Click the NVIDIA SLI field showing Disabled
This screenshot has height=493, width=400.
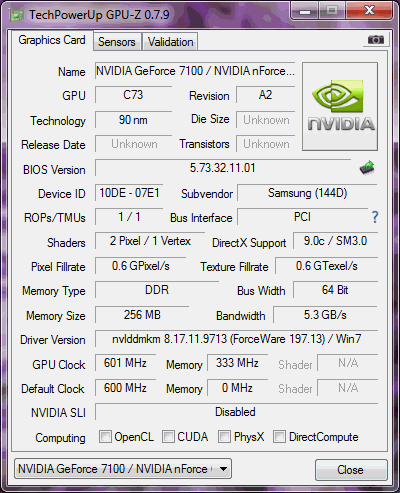coord(236,412)
